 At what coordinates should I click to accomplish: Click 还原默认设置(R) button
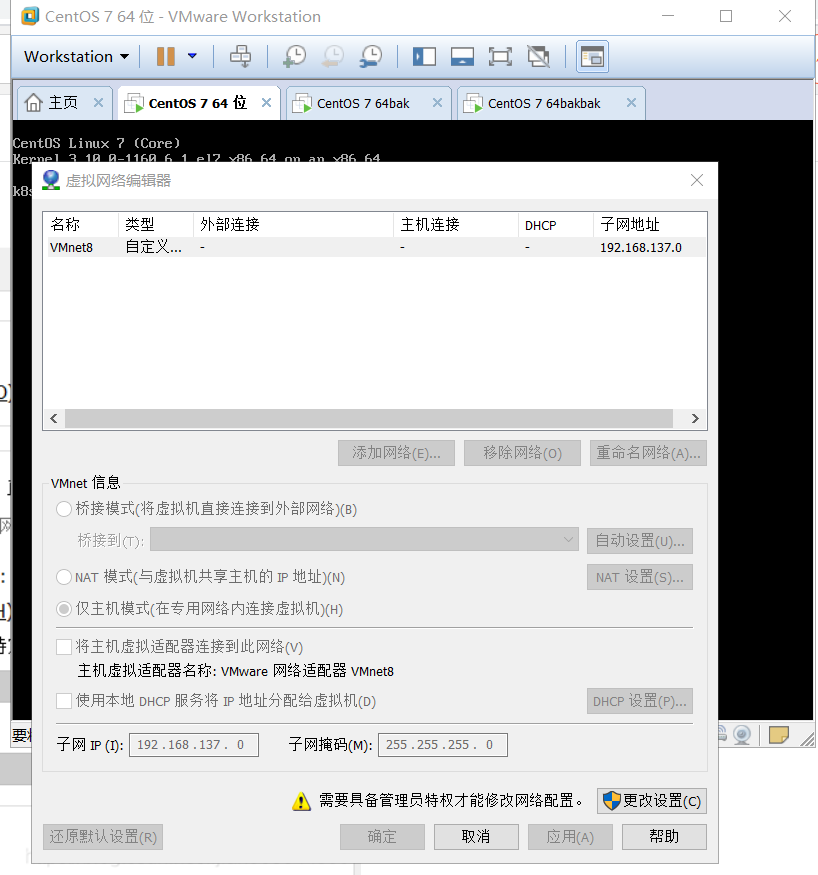coord(103,837)
